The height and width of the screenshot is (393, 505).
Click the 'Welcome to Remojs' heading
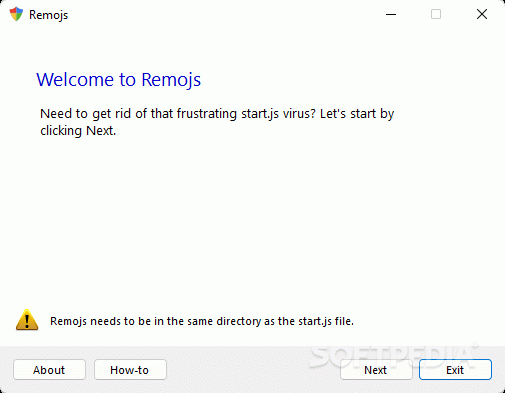119,80
